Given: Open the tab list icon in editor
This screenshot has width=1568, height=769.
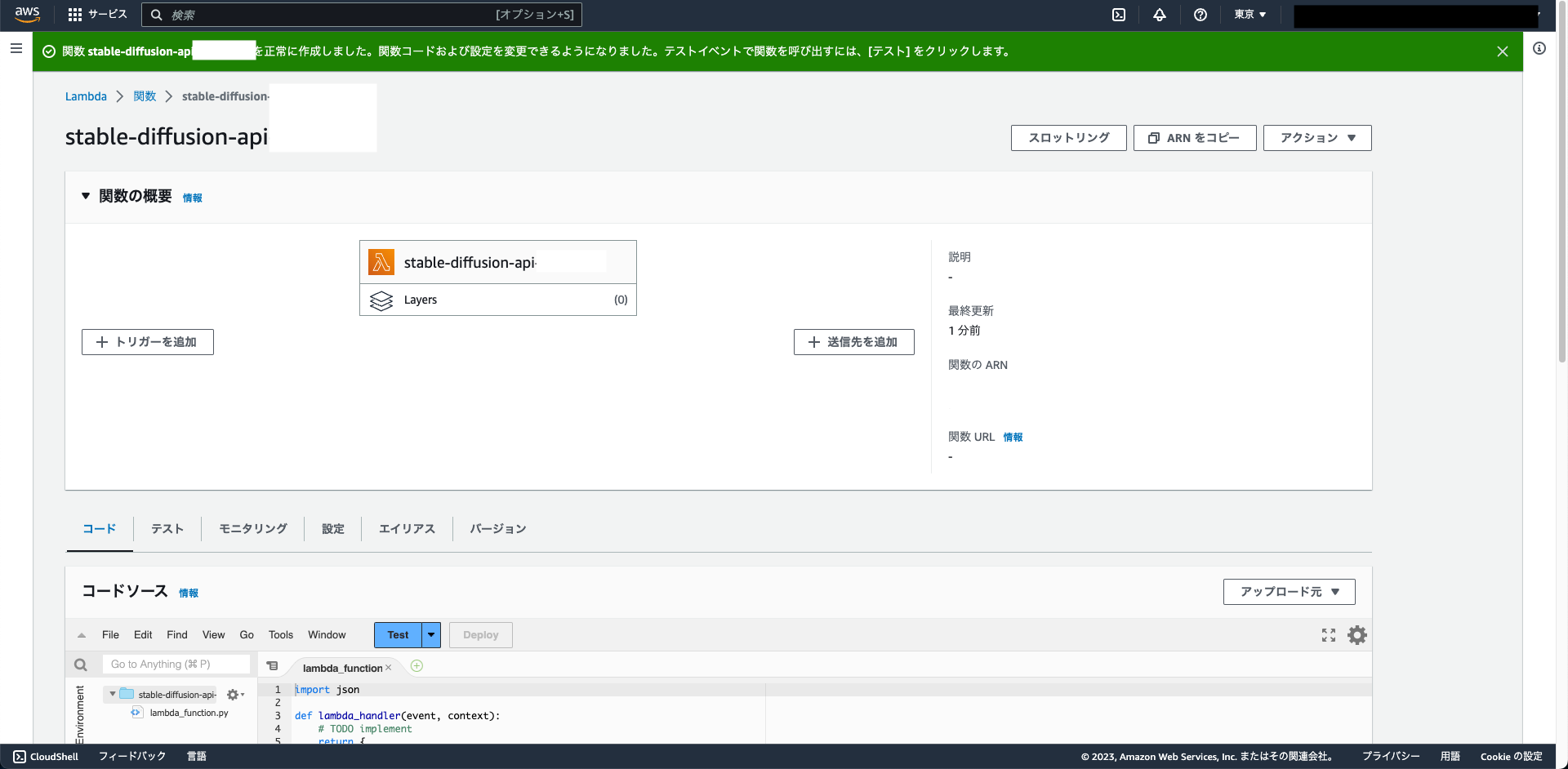Looking at the screenshot, I should coord(273,666).
